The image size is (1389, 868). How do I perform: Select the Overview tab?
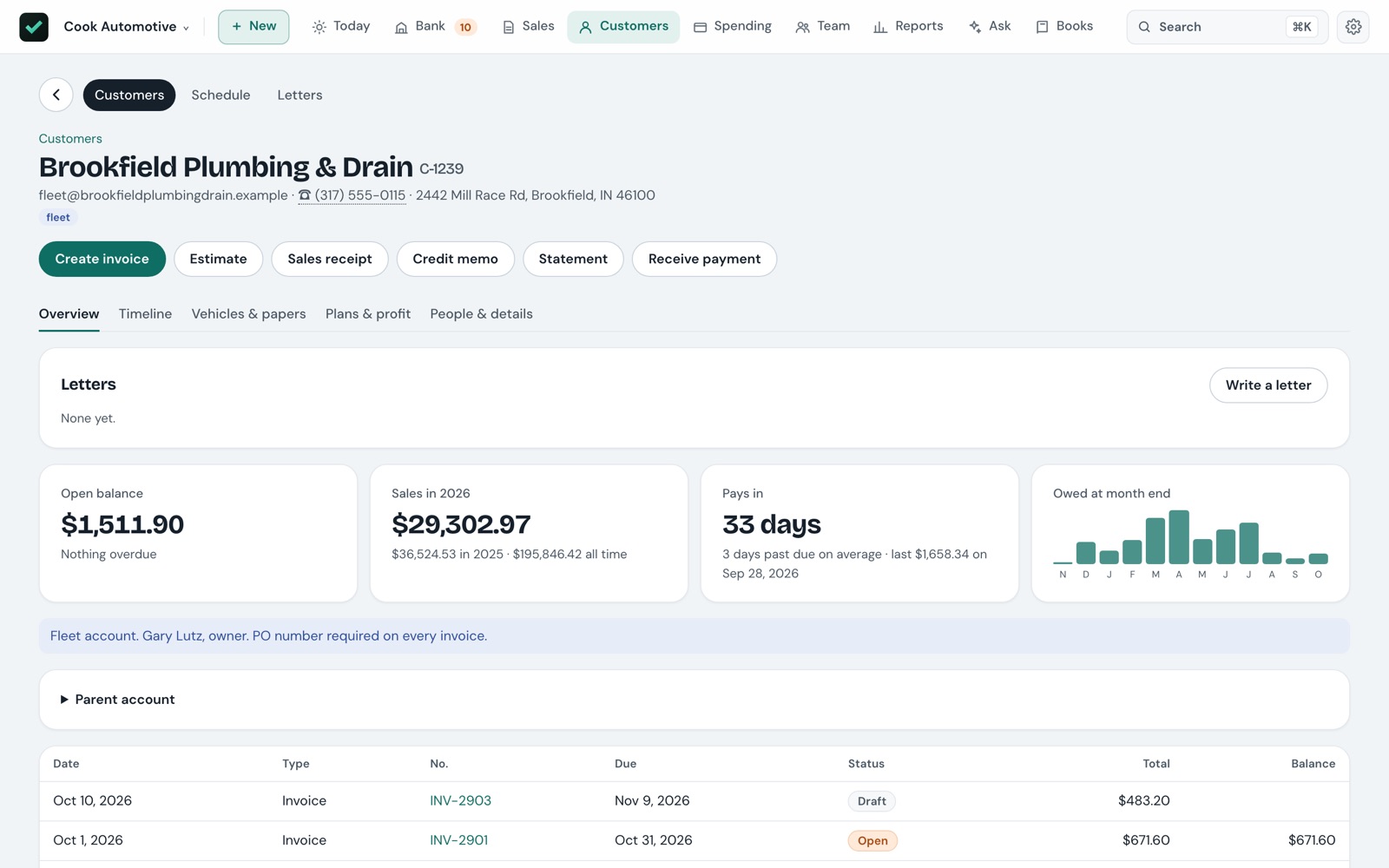point(69,314)
